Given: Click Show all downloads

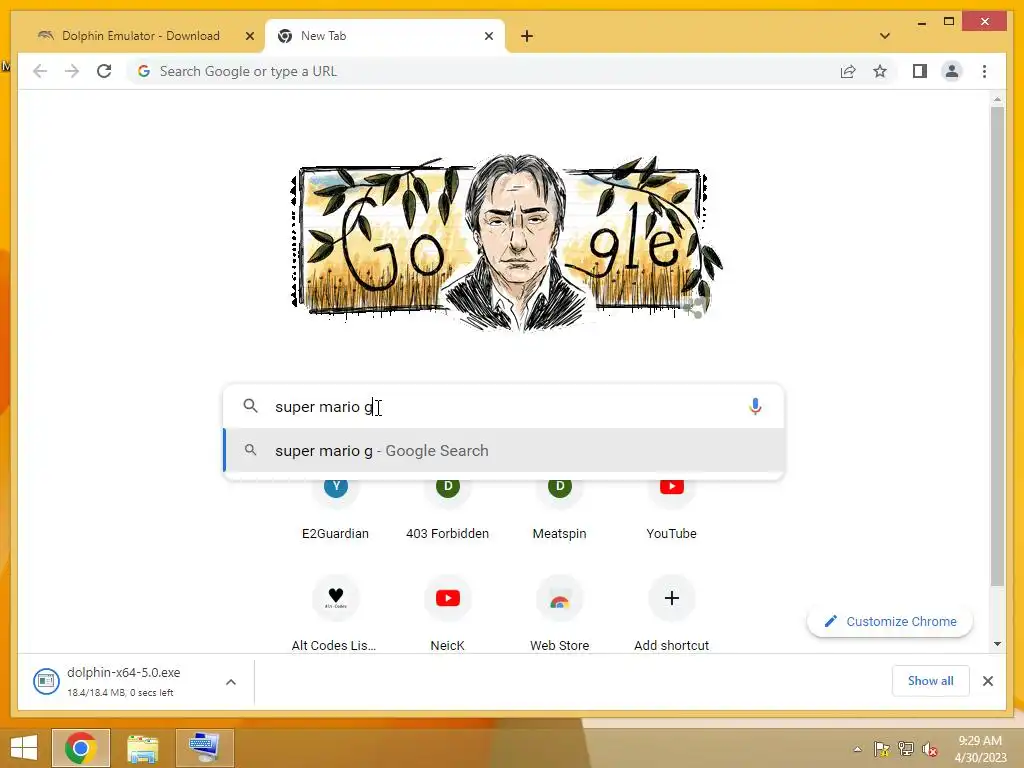Looking at the screenshot, I should coord(931,681).
